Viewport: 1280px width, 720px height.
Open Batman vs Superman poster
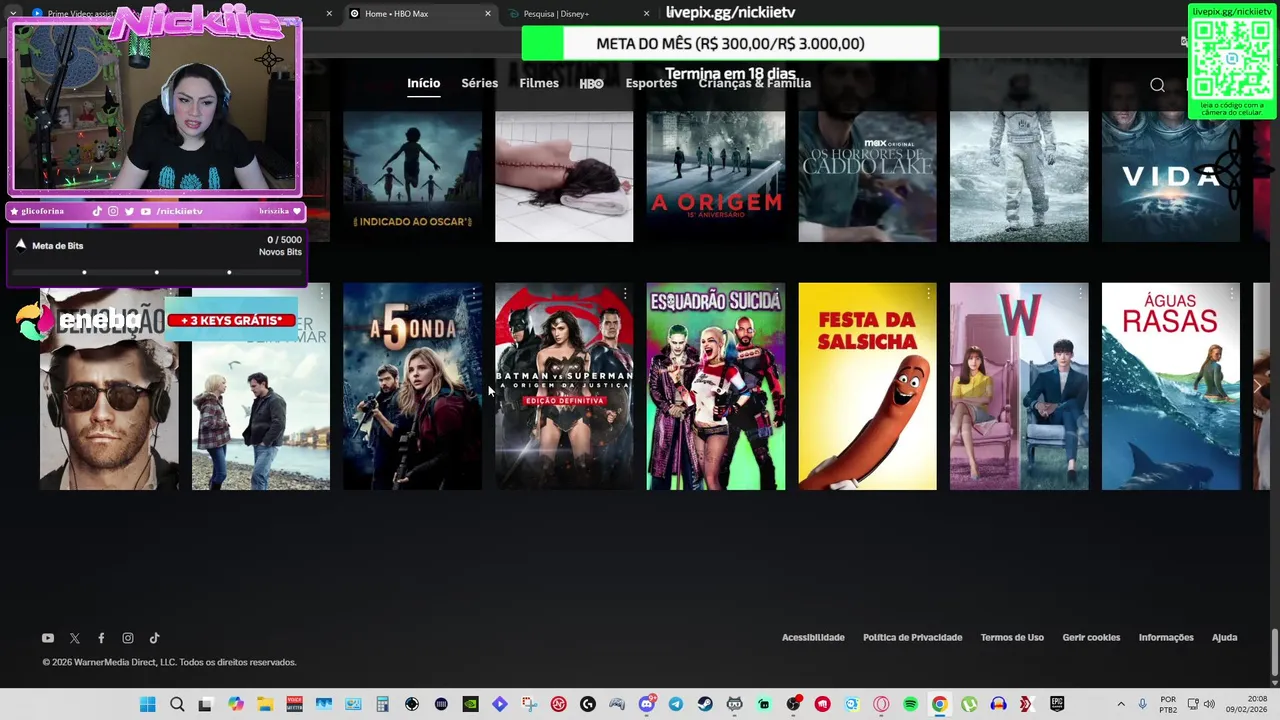point(564,386)
